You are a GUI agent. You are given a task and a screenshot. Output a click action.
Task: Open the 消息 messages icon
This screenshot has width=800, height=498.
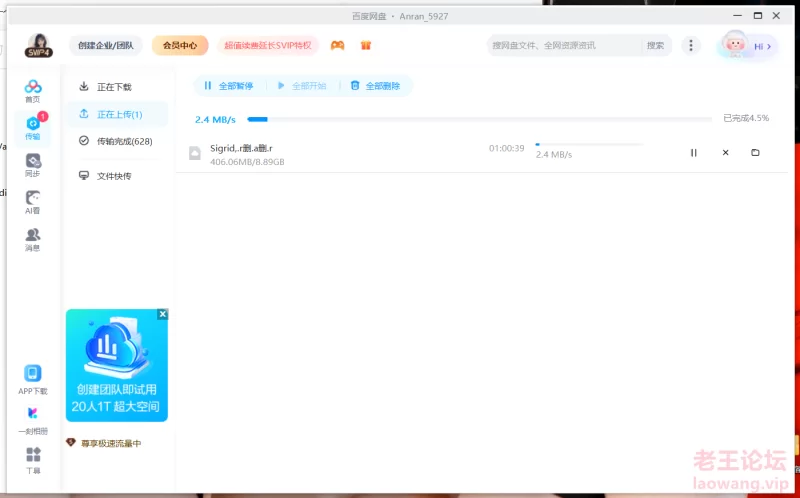(33, 240)
